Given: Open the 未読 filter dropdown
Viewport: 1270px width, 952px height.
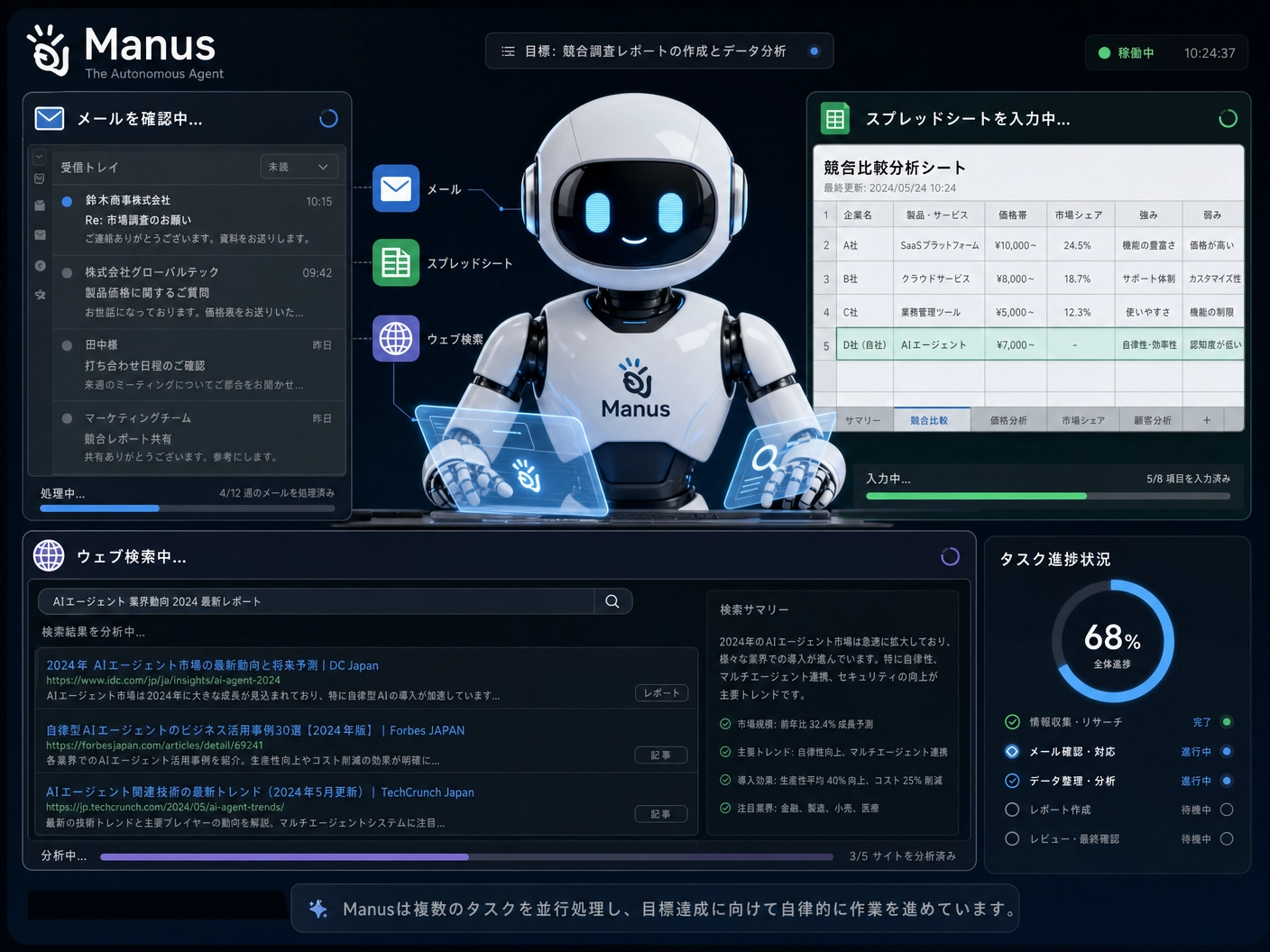Looking at the screenshot, I should 299,167.
